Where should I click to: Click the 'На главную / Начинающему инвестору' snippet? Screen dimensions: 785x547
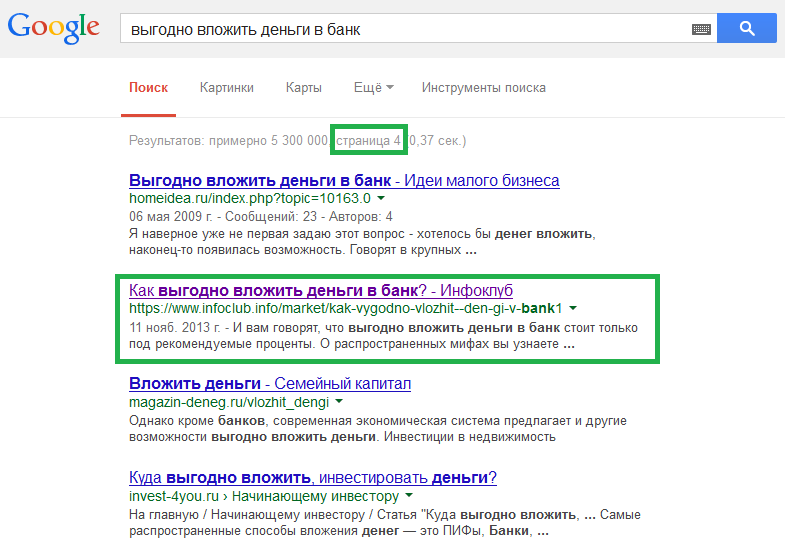tap(247, 514)
